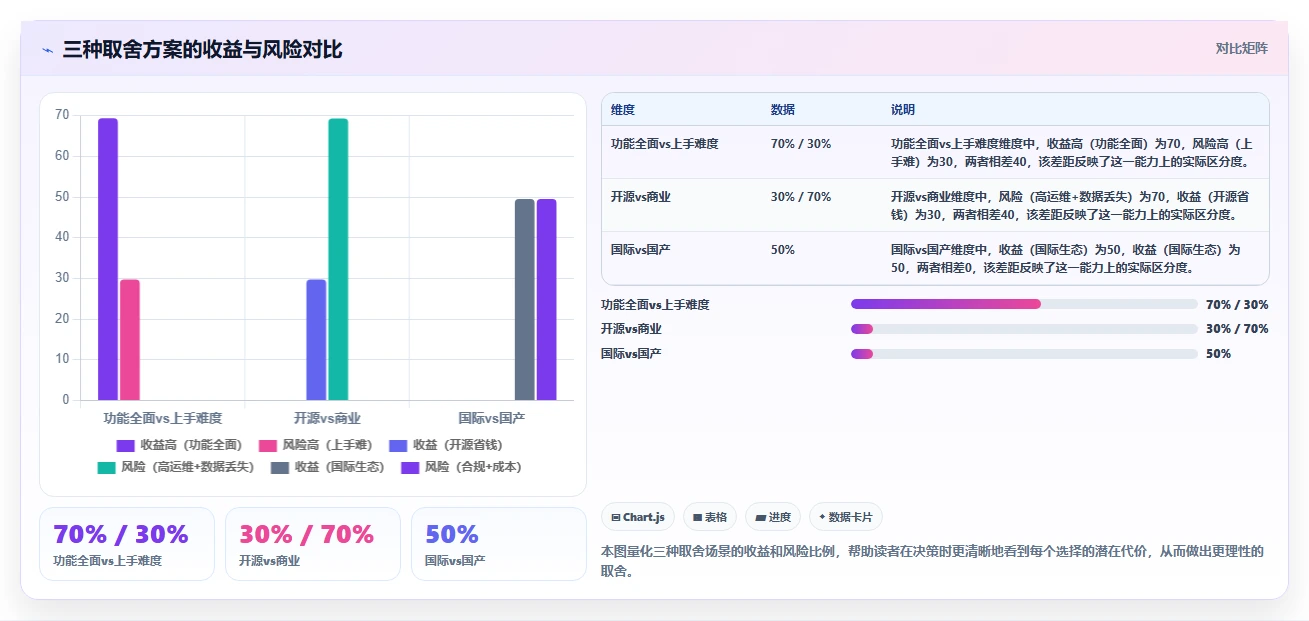Click table cell 功能全面vs上手难度
Viewport: 1309px width, 621px height.
(x=665, y=144)
